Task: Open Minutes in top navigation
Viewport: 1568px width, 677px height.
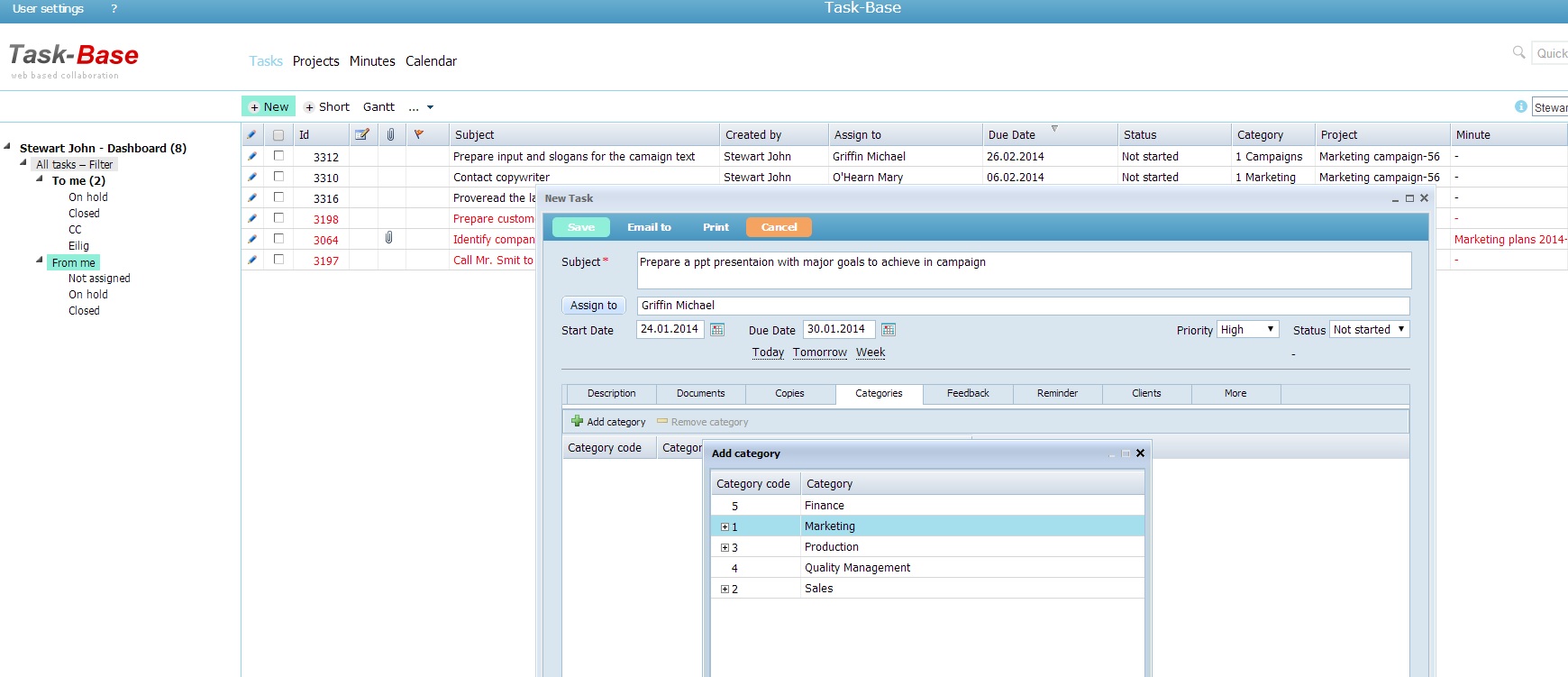Action: (x=372, y=61)
